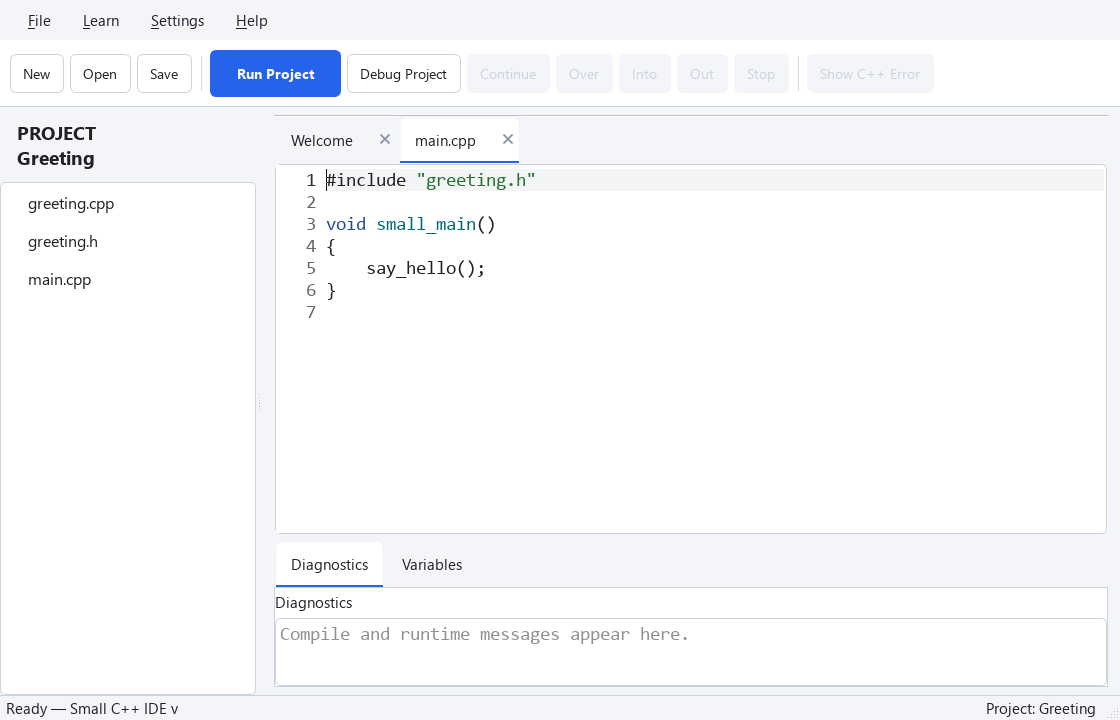
Task: Open the File menu
Action: 39,21
